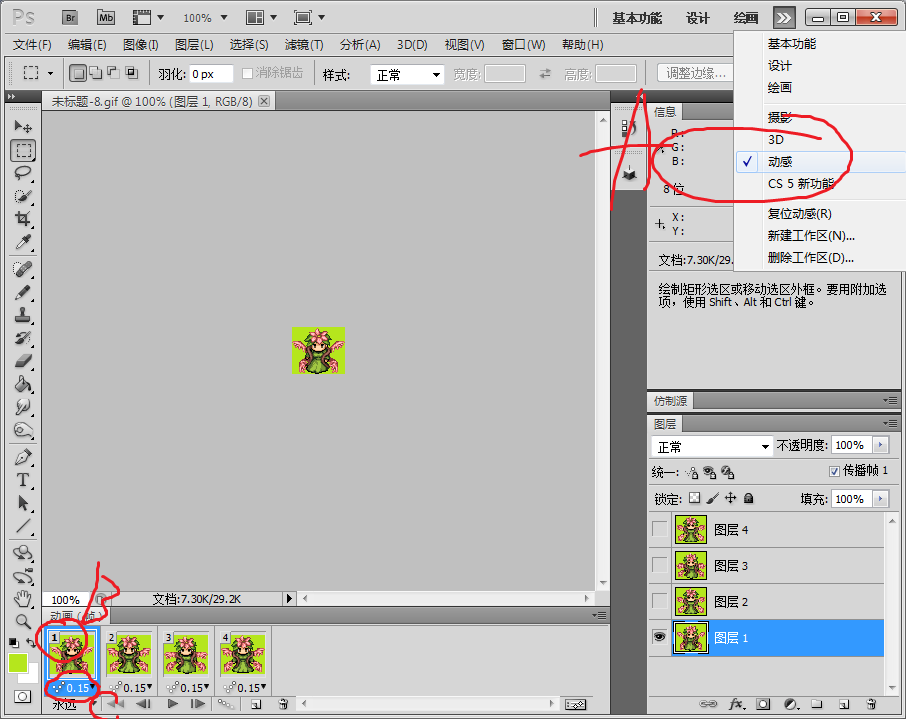Select the Clone Stamp tool
This screenshot has width=906, height=719.
tap(23, 316)
